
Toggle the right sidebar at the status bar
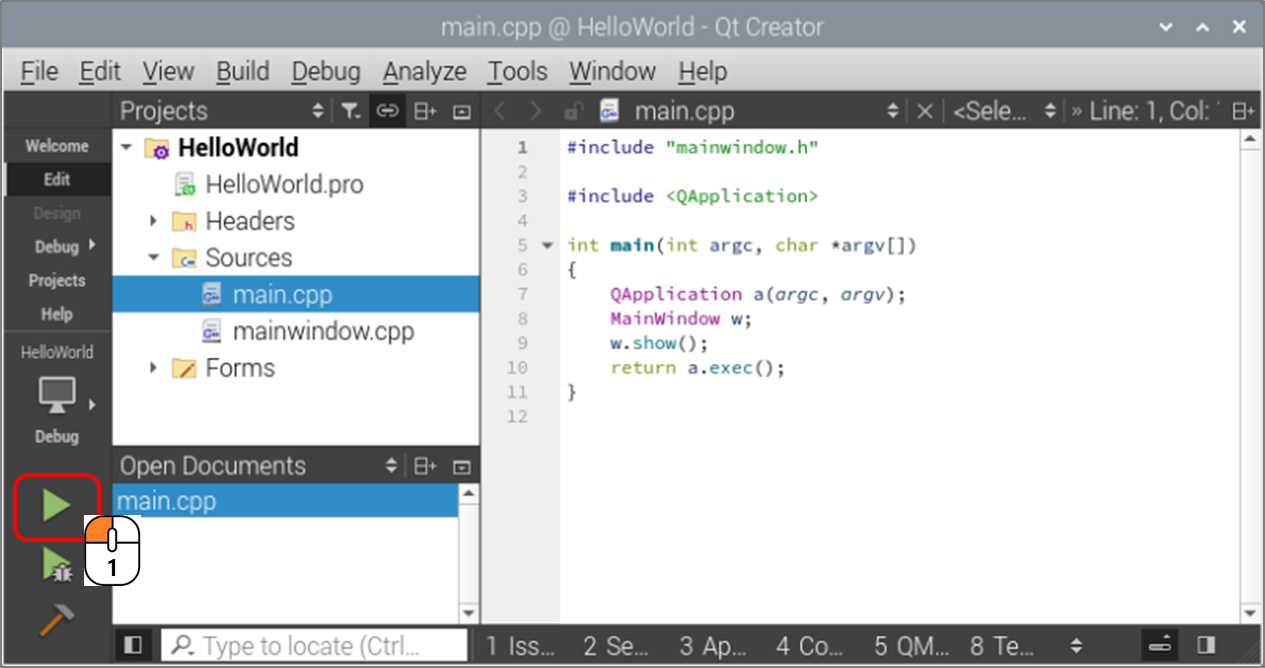point(1206,646)
